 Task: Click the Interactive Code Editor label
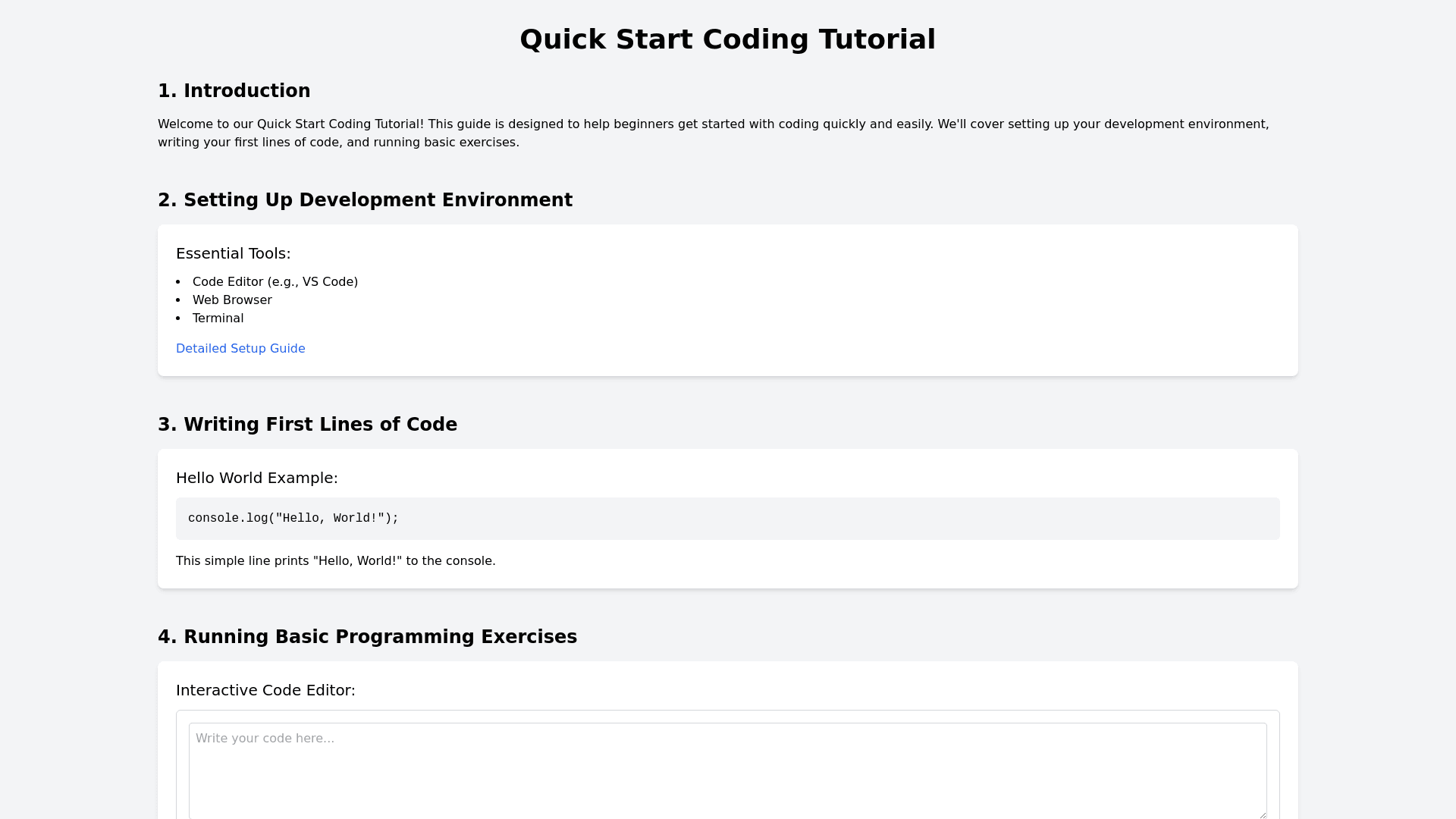[265, 690]
